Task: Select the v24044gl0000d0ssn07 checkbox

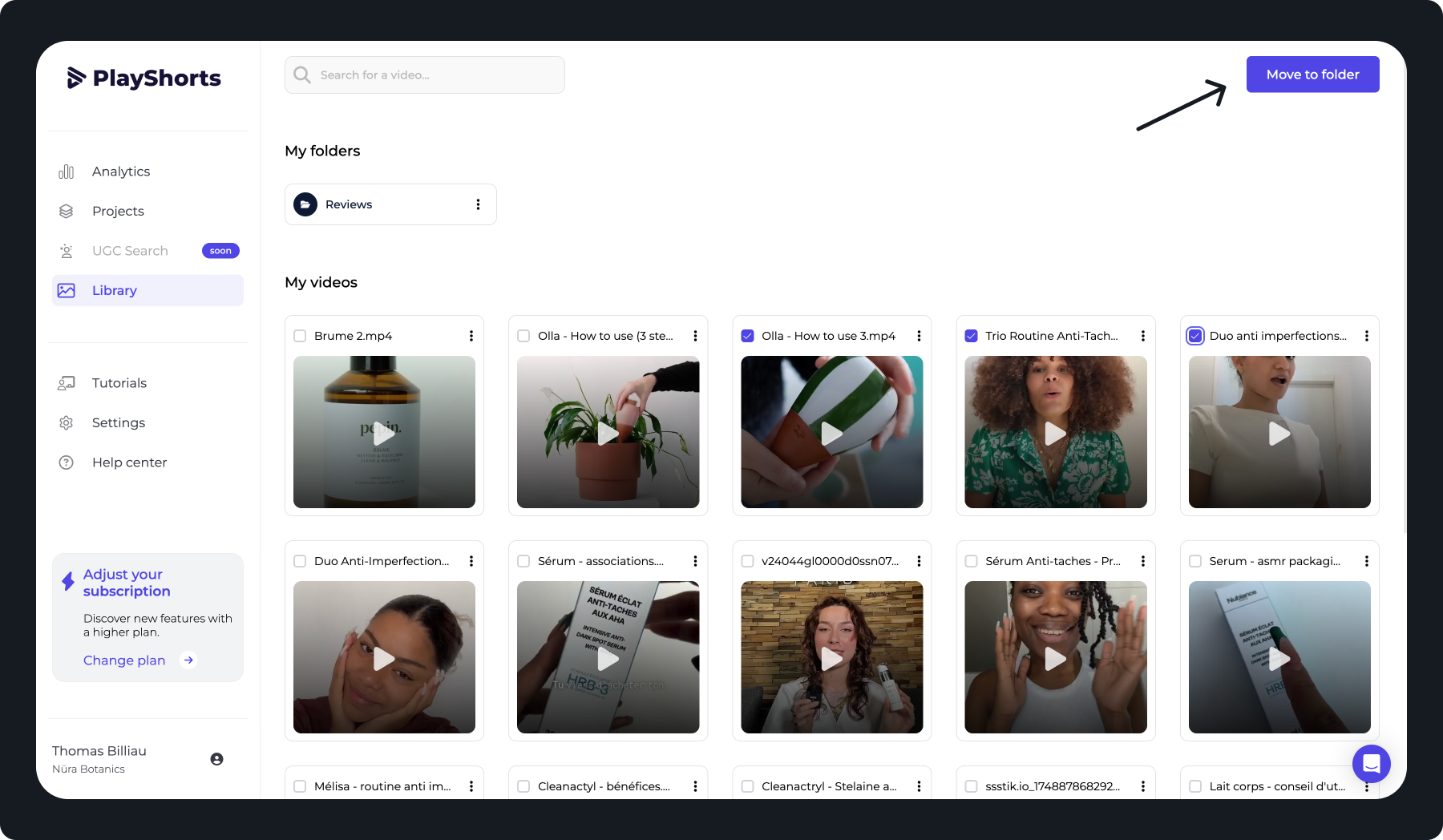Action: point(747,561)
